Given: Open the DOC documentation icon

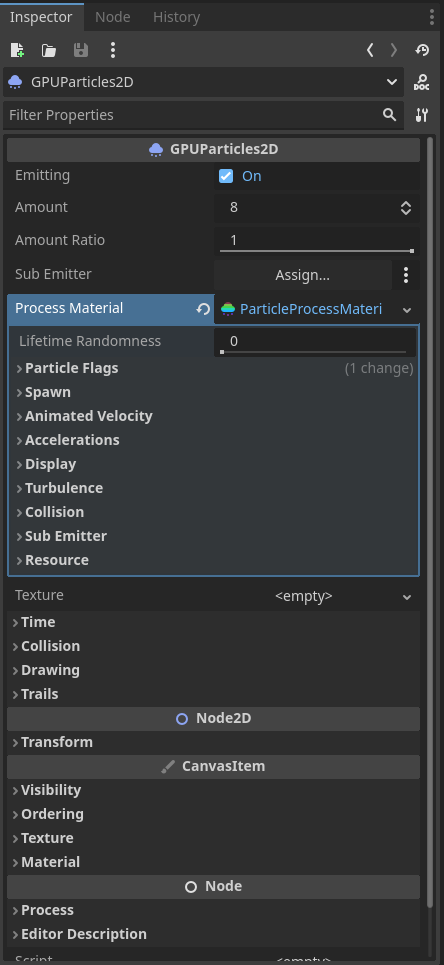Looking at the screenshot, I should point(422,82).
